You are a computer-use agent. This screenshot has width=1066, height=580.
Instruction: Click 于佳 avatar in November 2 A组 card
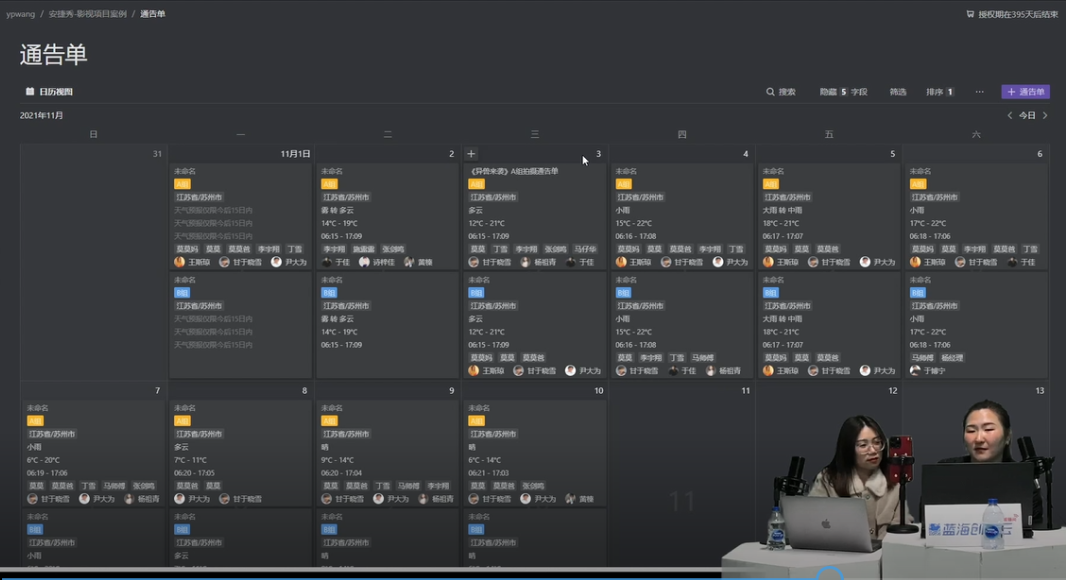(327, 262)
